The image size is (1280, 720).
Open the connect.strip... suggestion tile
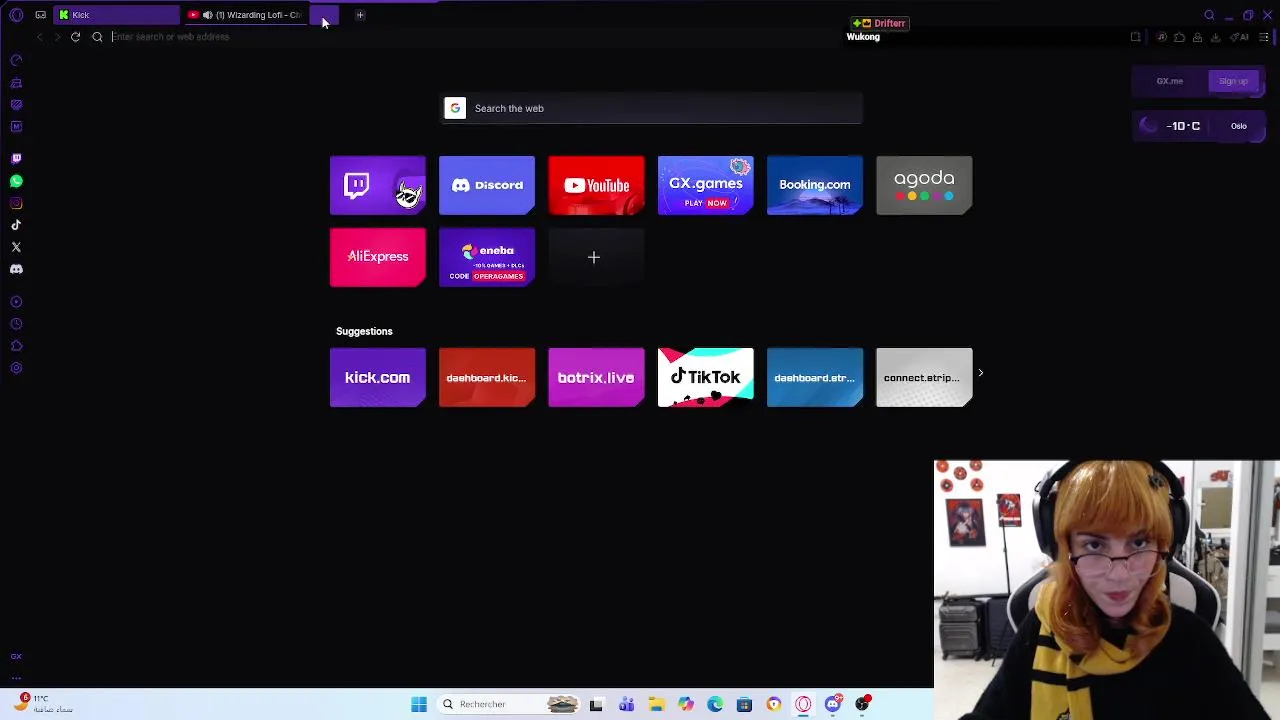coord(924,377)
